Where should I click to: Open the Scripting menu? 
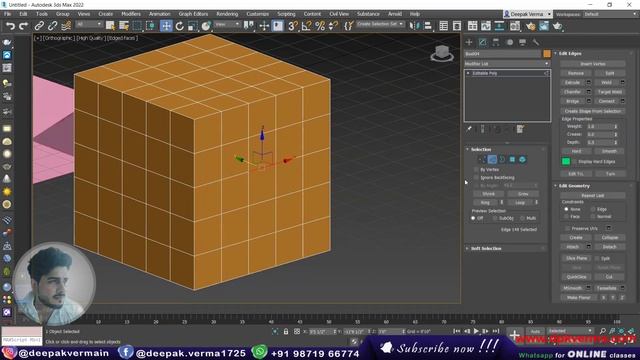[286, 14]
